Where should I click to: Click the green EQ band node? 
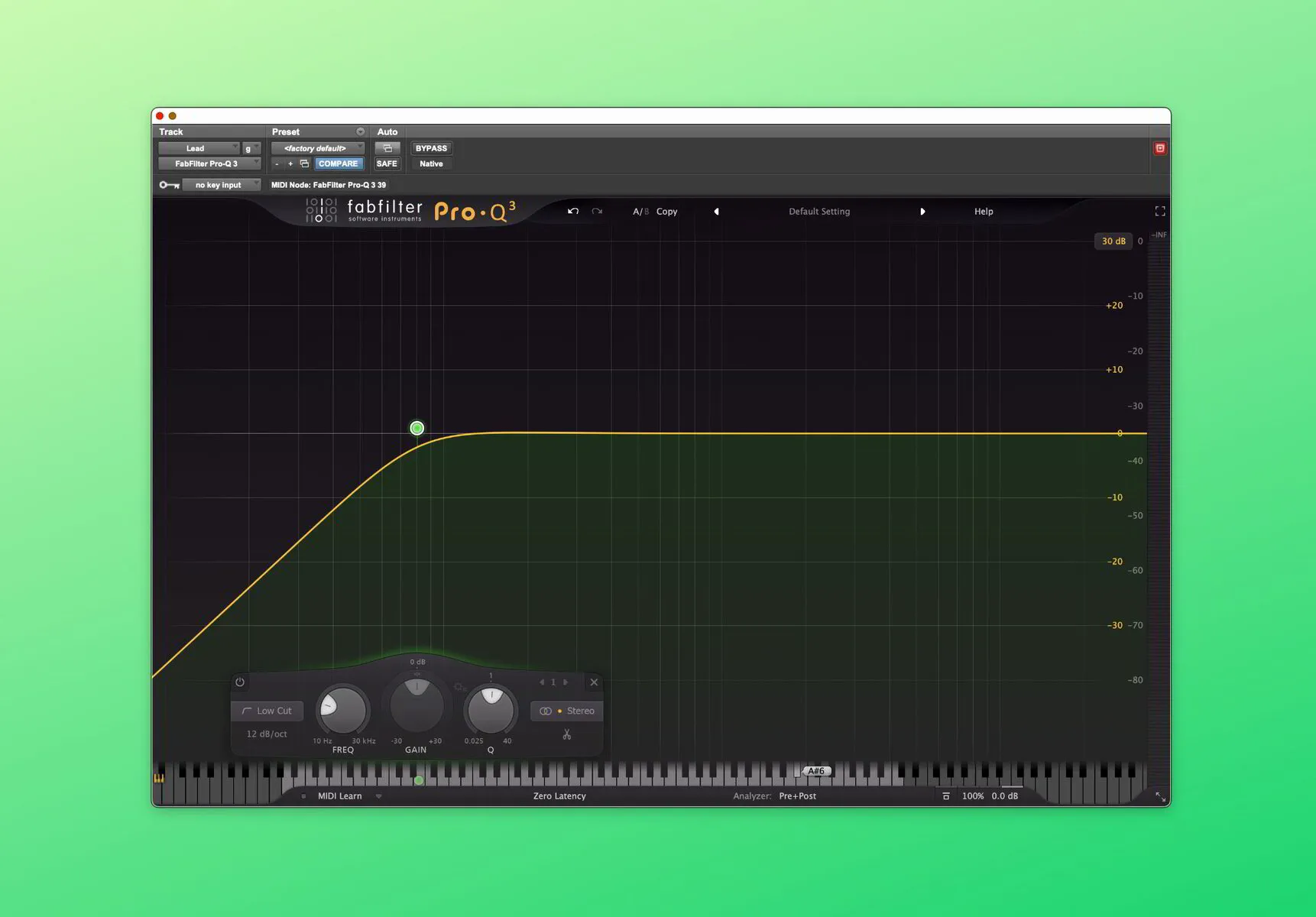click(417, 428)
